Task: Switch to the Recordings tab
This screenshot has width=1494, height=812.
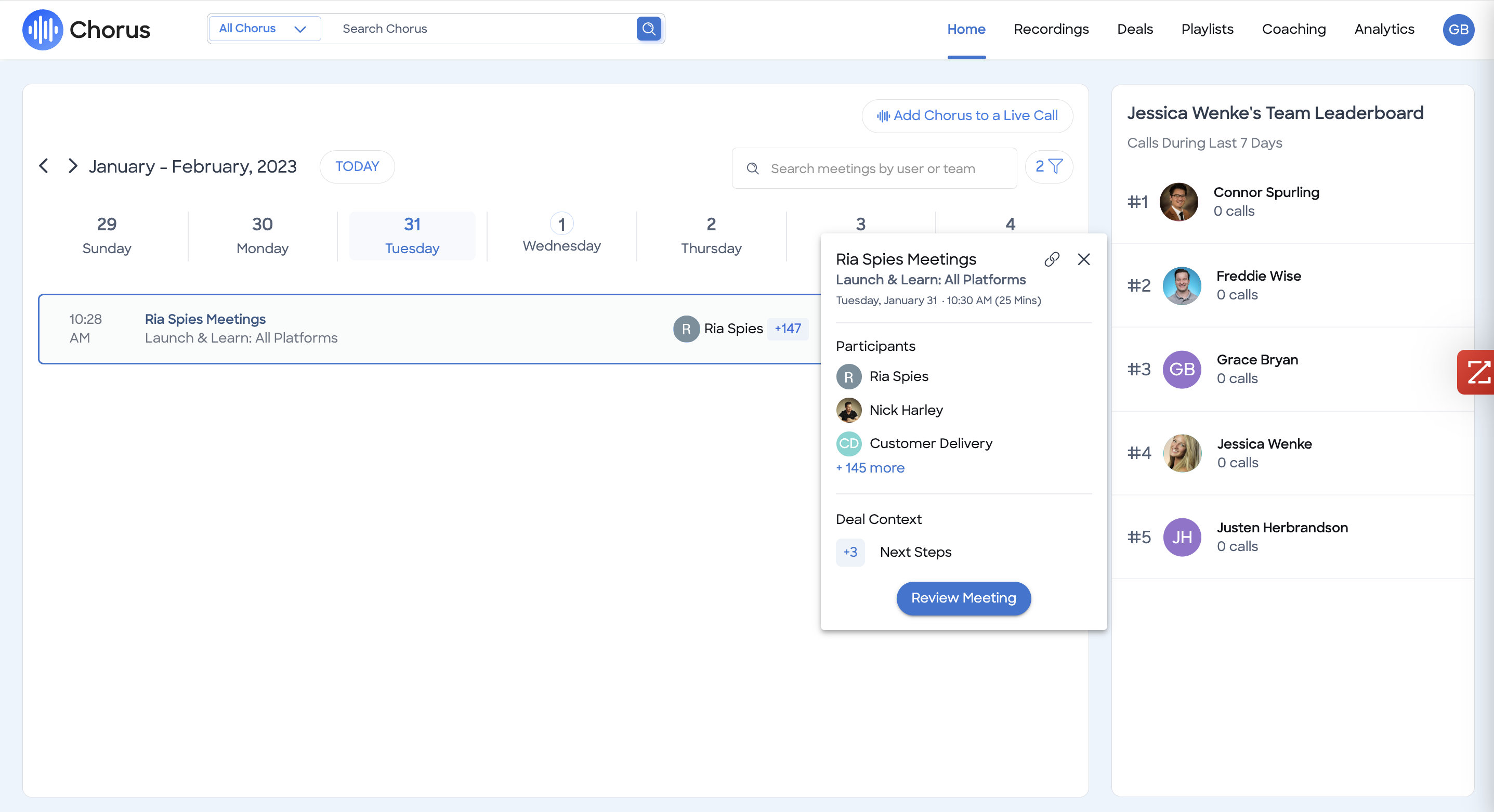Action: [1051, 29]
